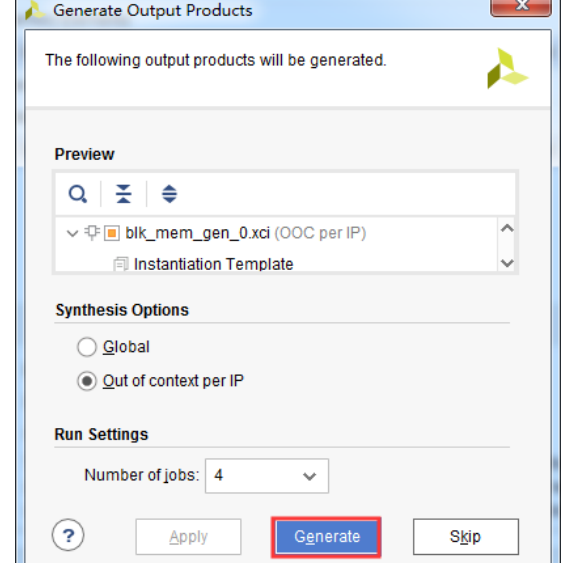572x570 pixels.
Task: Select blk_mem_gen_0.xci in the Preview tree
Action: pos(197,233)
